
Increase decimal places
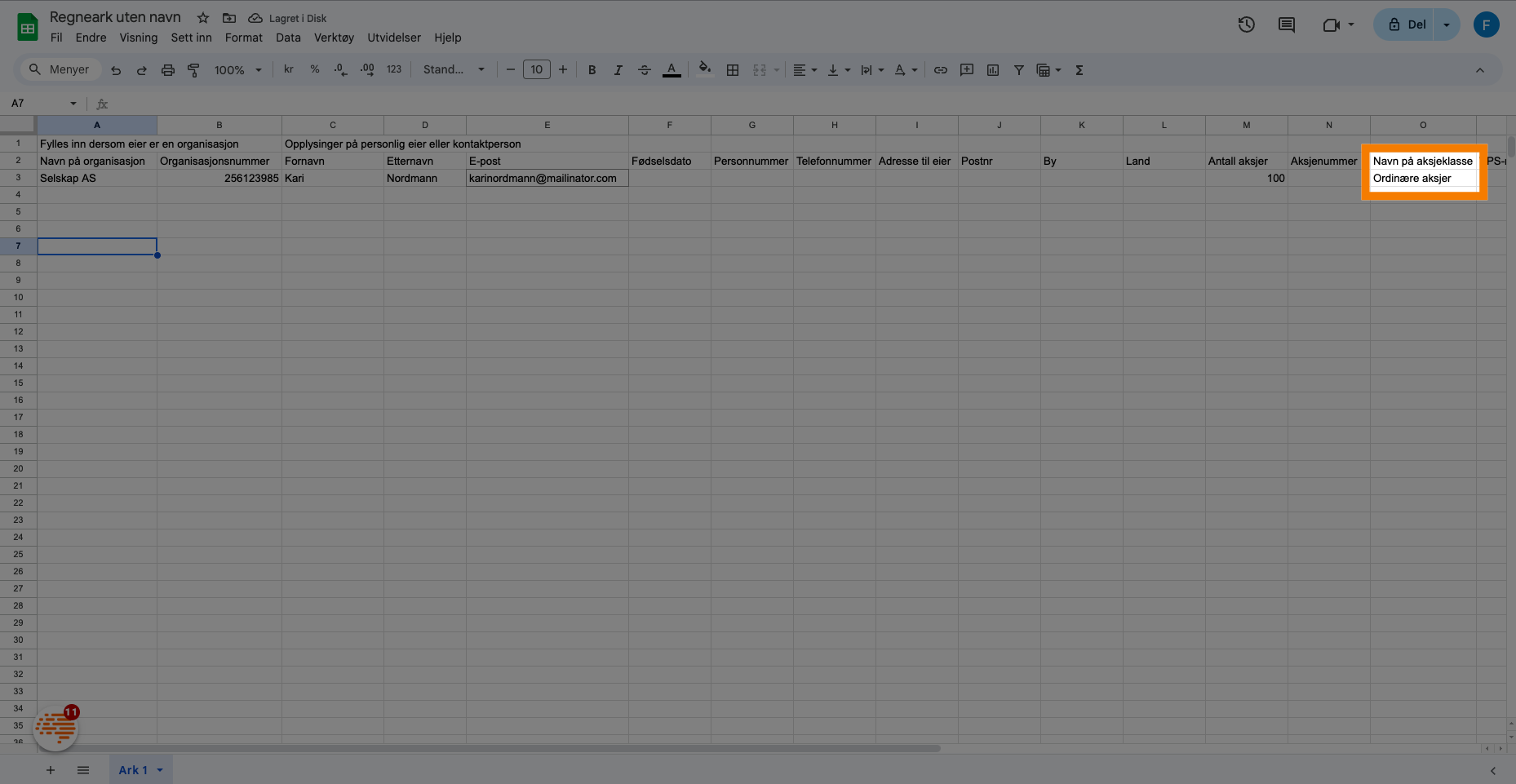click(367, 70)
